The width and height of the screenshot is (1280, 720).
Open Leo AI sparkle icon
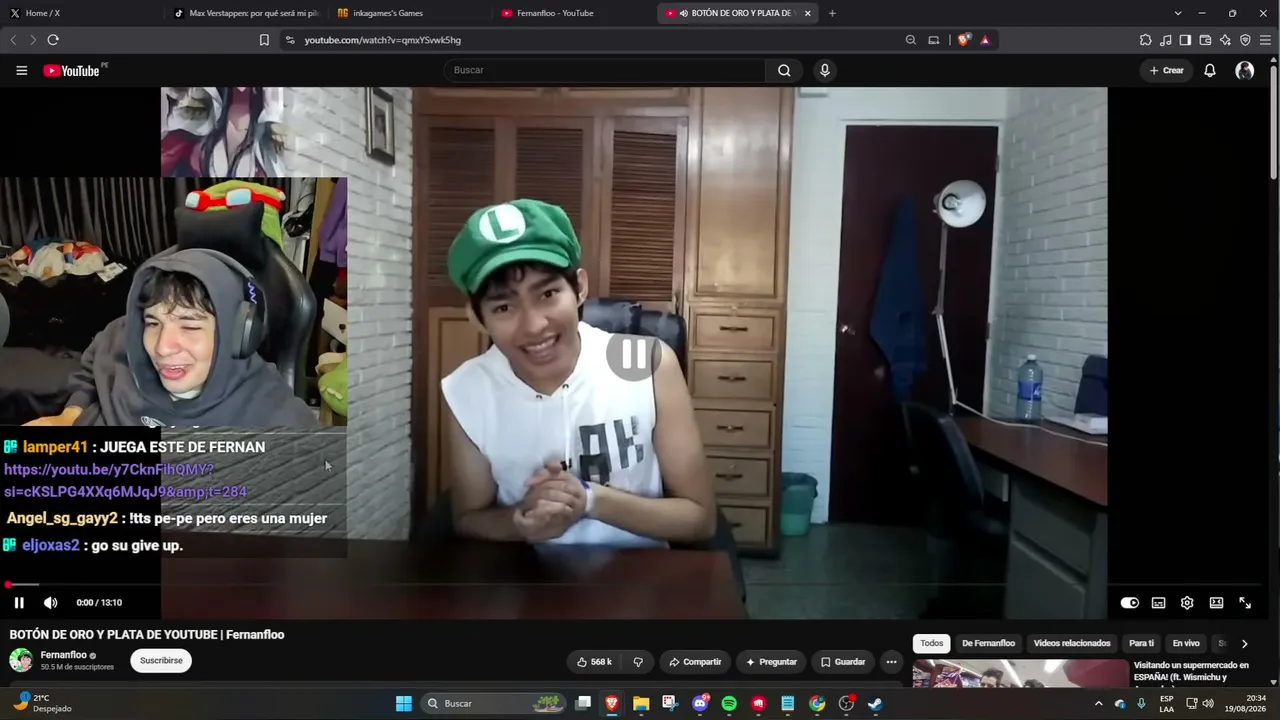click(x=1225, y=40)
